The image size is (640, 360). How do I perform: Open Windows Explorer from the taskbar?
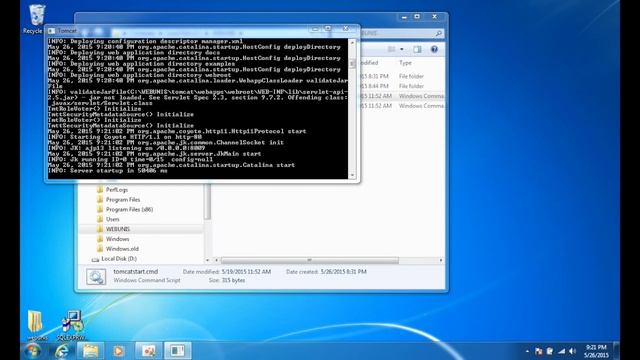tap(91, 351)
